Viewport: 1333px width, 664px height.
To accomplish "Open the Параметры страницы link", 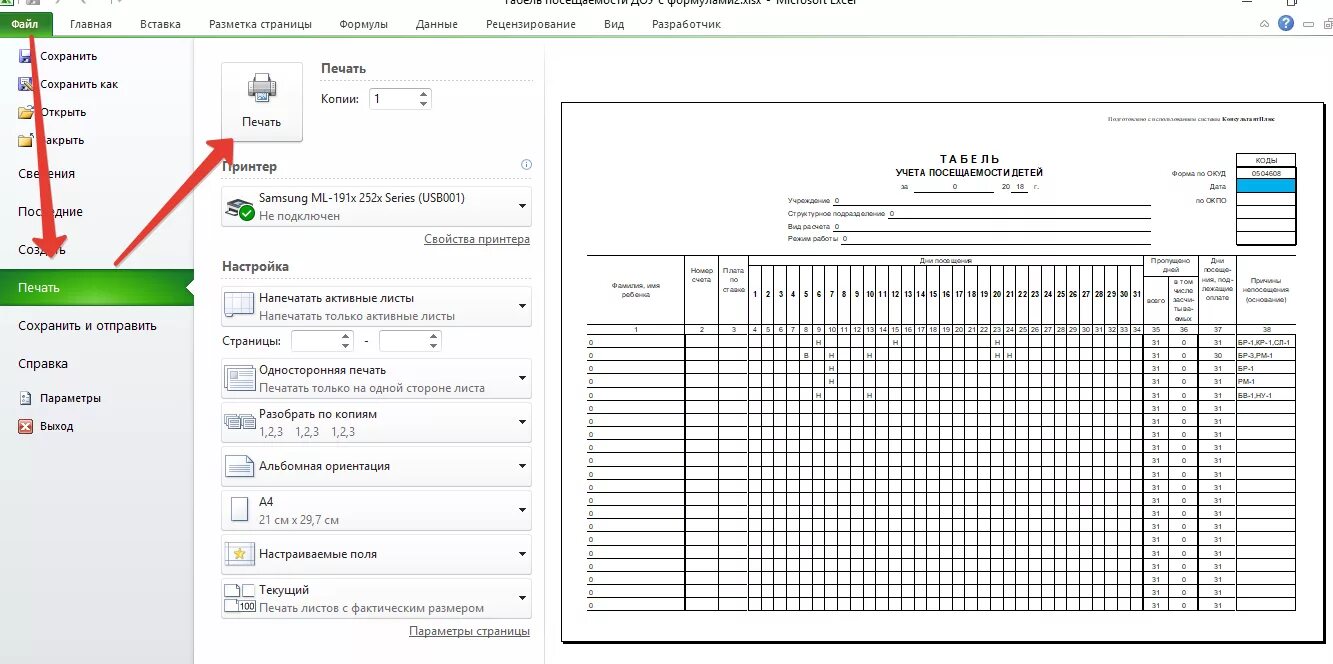I will point(470,631).
